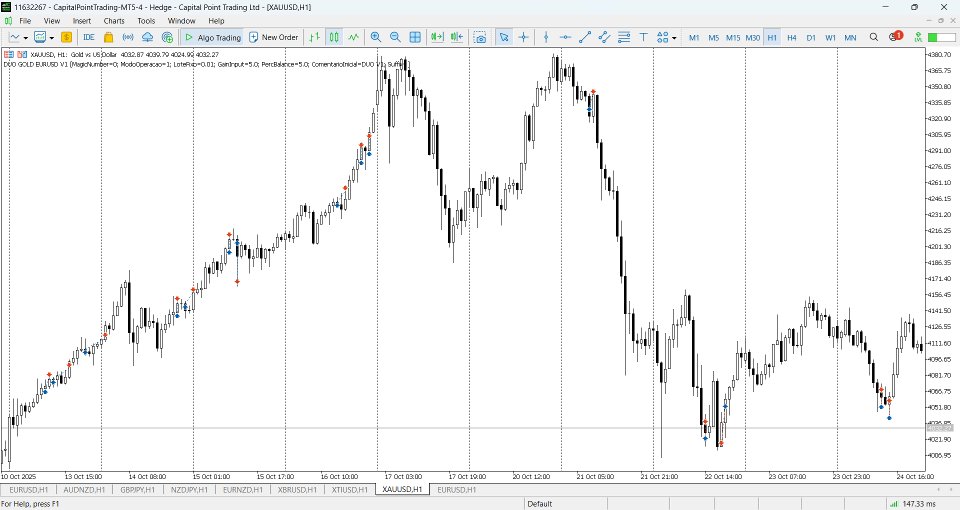Set timeframe to M15
The height and width of the screenshot is (510, 960).
(733, 37)
